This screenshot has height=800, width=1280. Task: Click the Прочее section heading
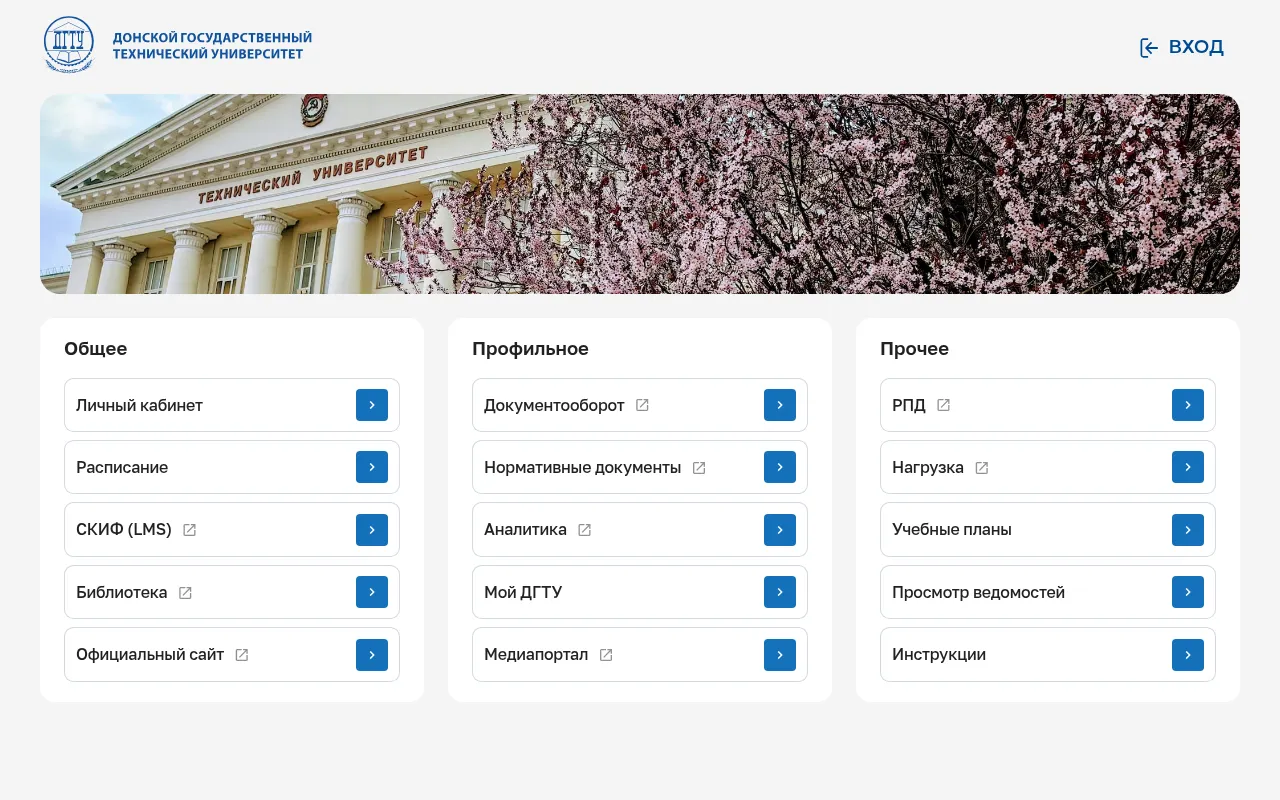click(914, 349)
